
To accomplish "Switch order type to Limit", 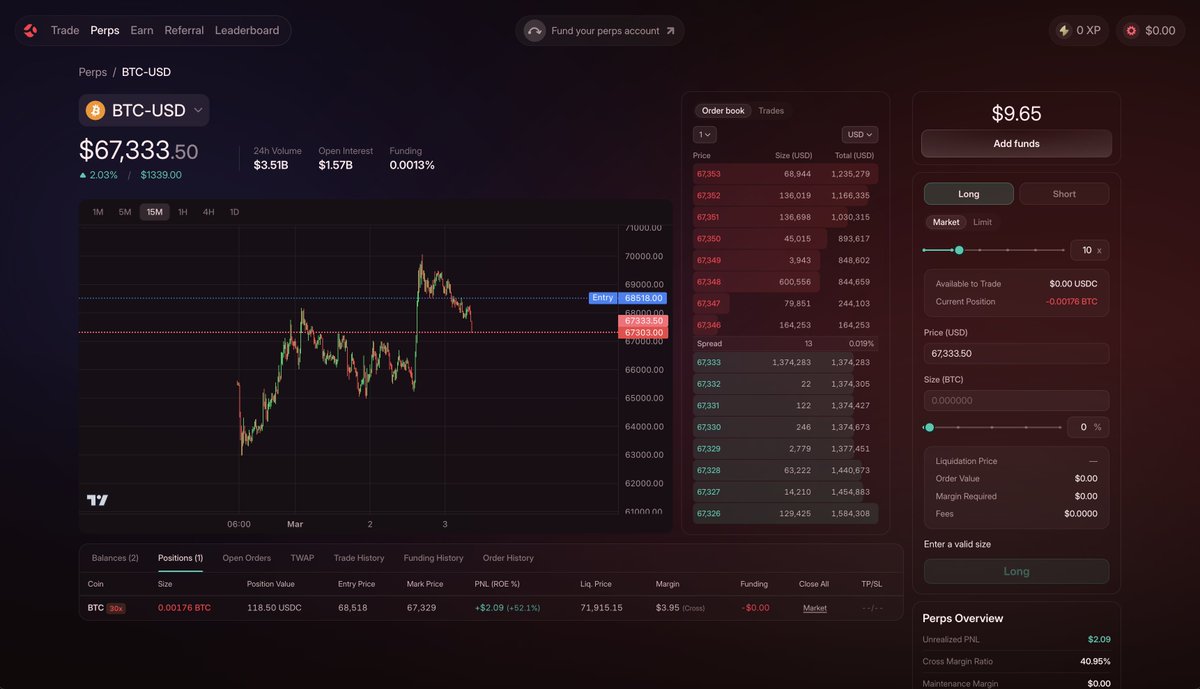I will point(982,222).
